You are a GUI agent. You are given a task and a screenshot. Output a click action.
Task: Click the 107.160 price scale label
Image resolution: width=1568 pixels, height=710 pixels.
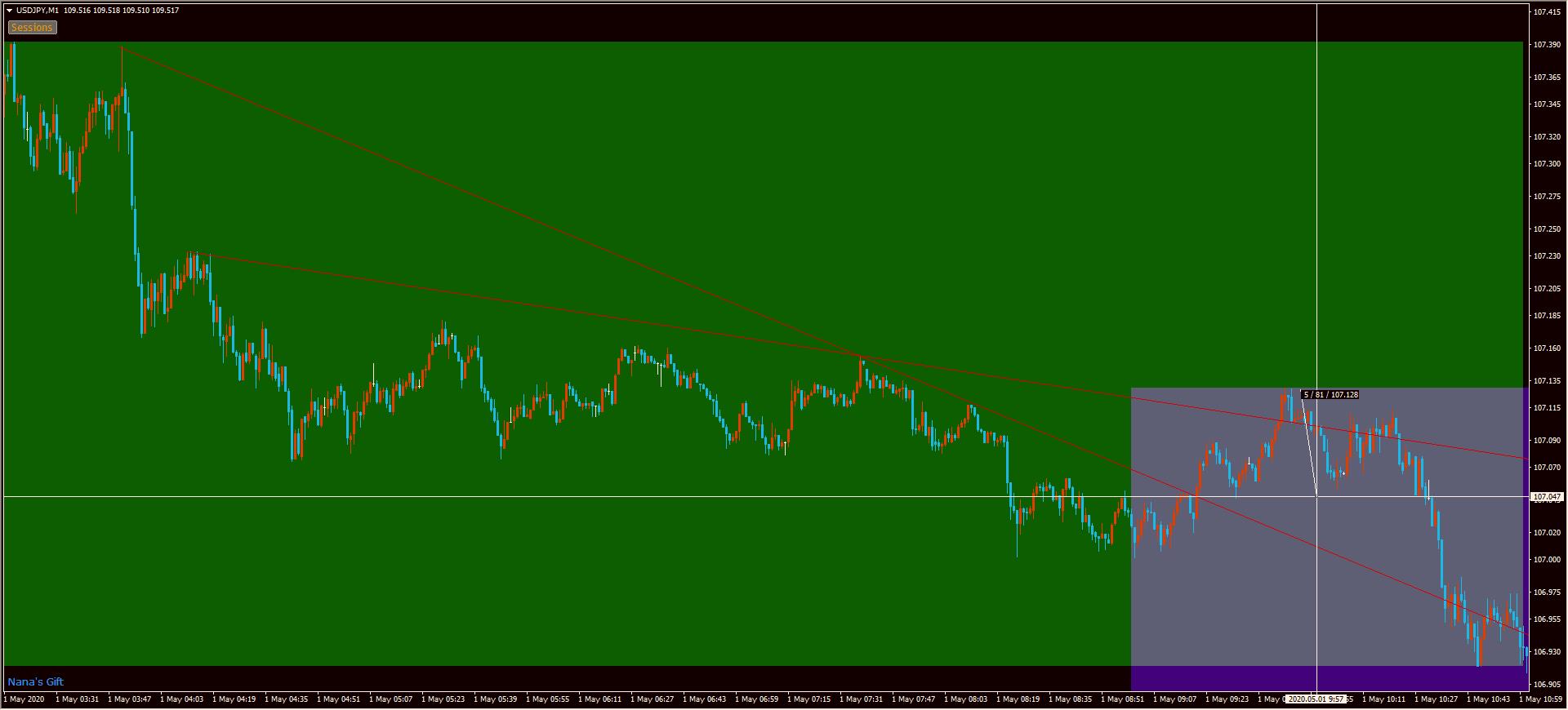tap(1547, 348)
